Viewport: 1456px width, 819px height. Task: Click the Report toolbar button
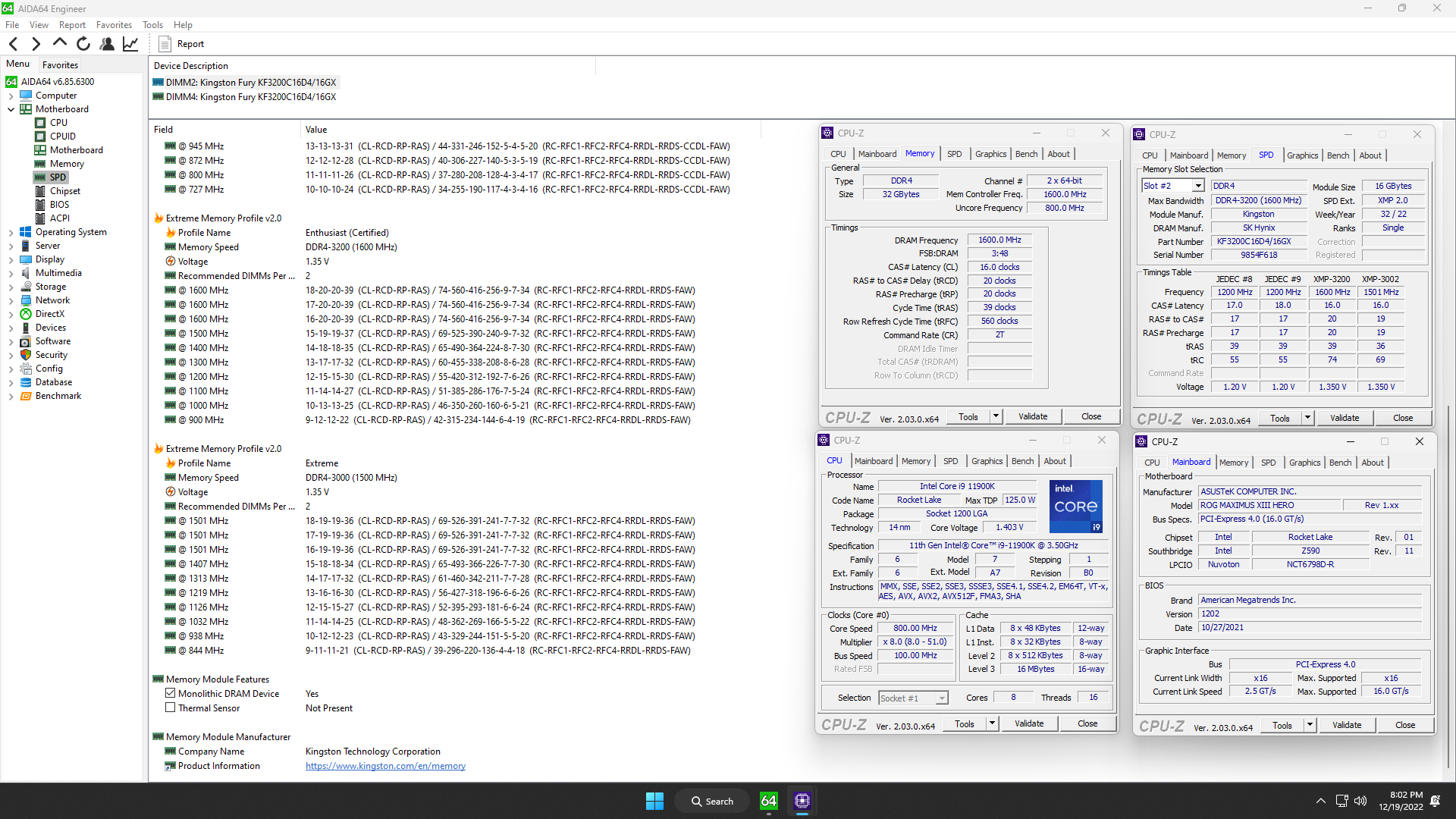coord(182,44)
